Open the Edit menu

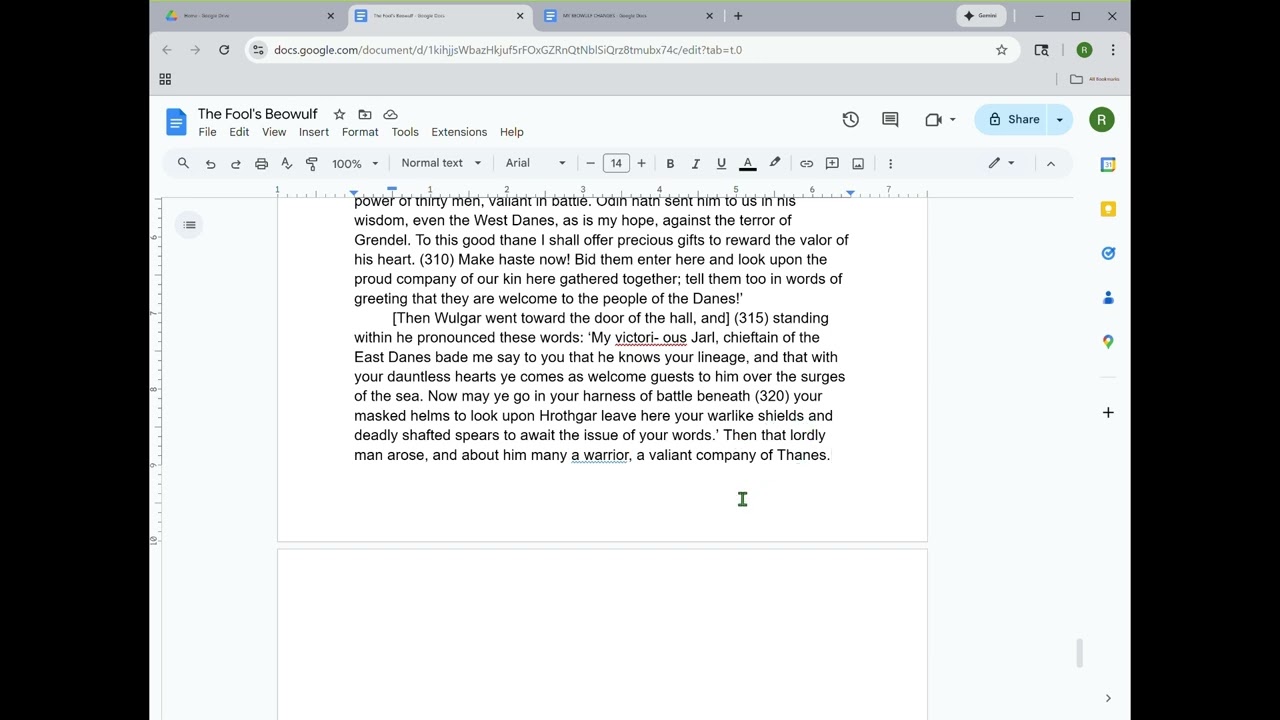pos(239,132)
